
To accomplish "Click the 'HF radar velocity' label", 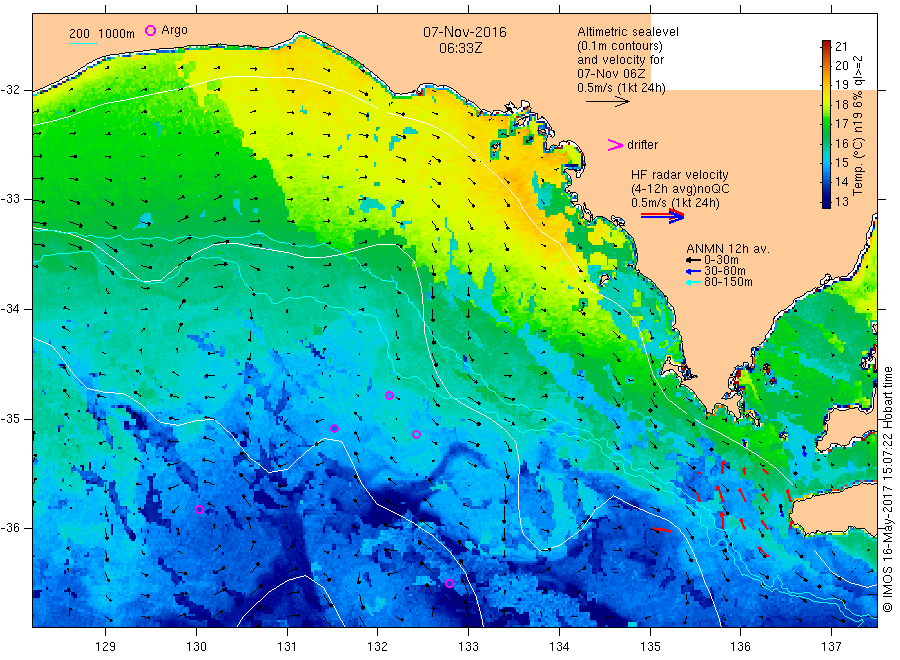I will [x=680, y=174].
